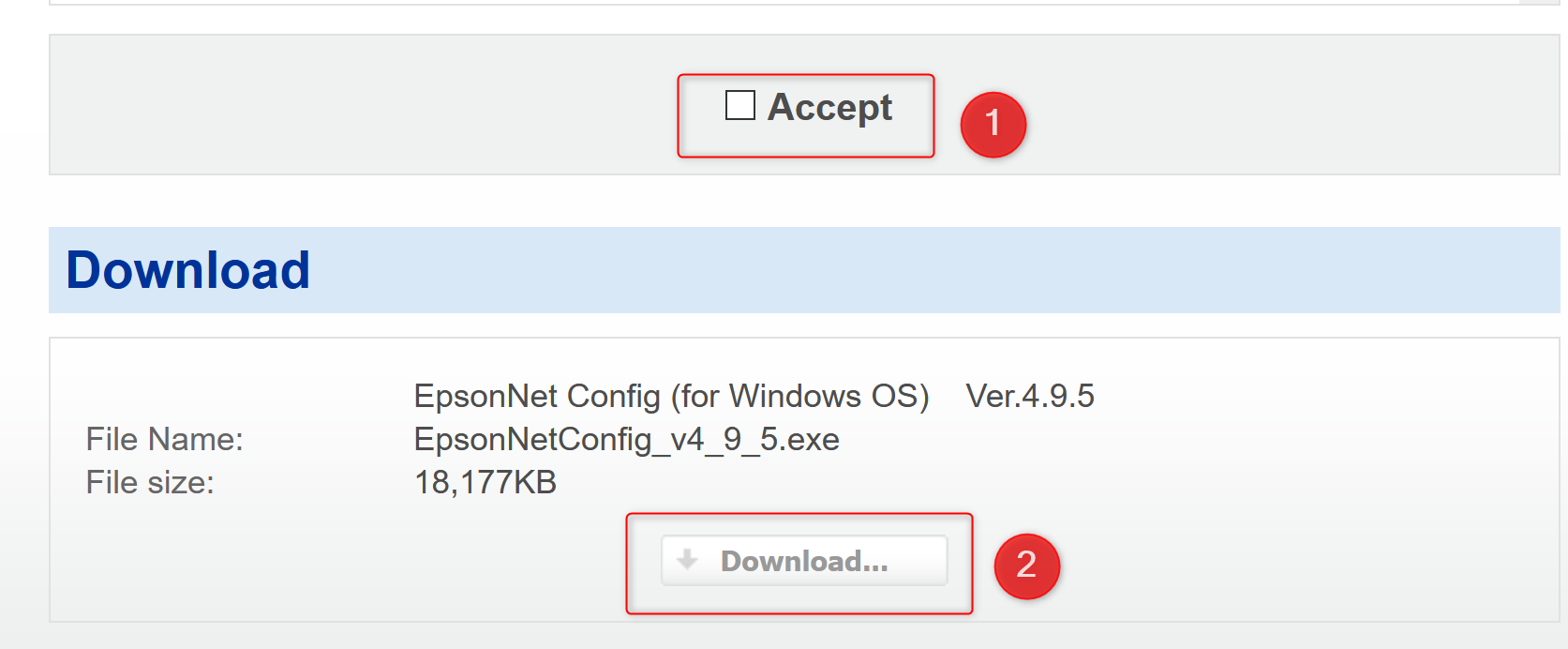Click empty area of the blue Download header bar
This screenshot has height=649, width=1568.
(937, 270)
